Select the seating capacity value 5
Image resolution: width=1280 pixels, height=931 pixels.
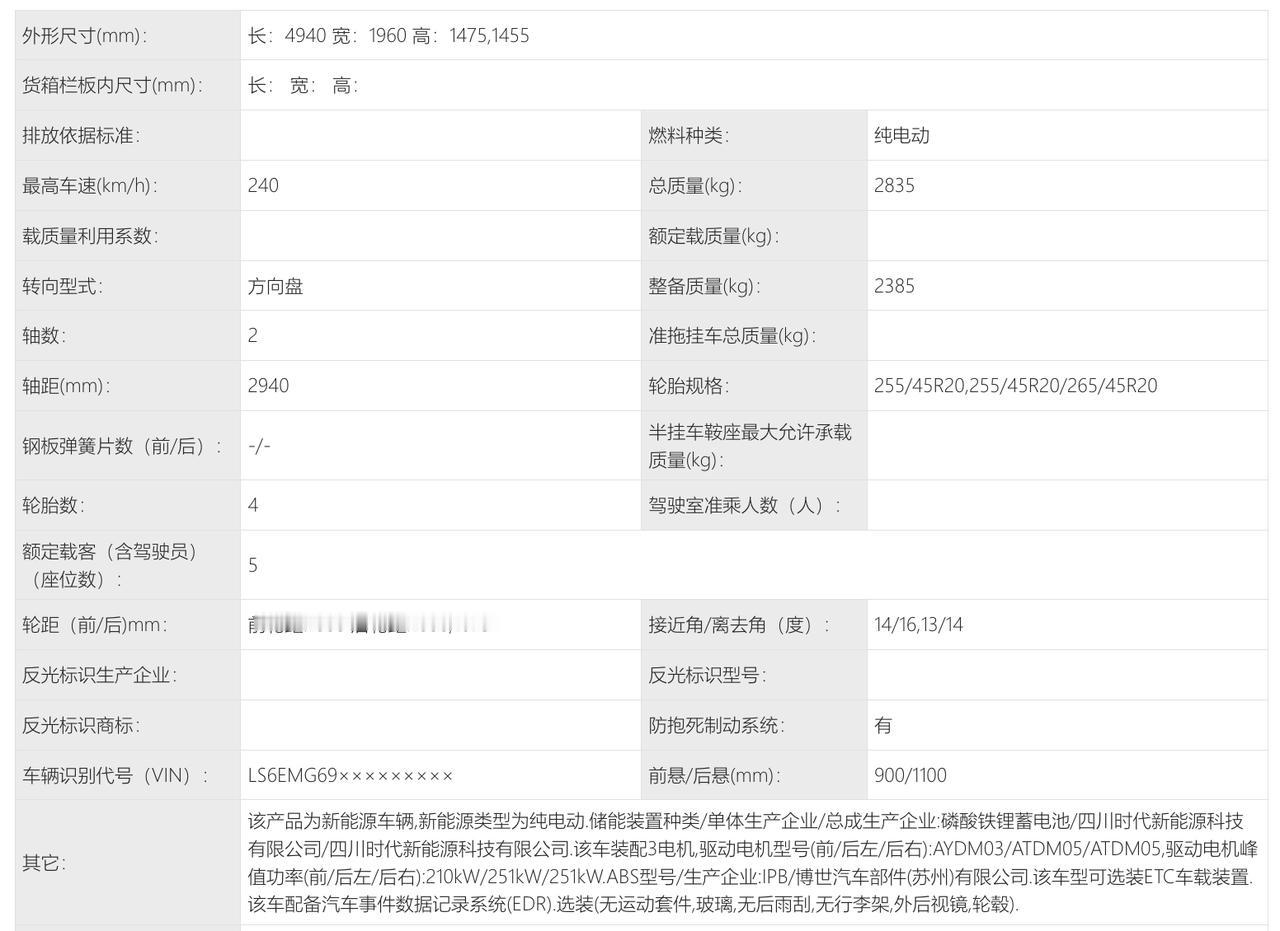point(251,565)
